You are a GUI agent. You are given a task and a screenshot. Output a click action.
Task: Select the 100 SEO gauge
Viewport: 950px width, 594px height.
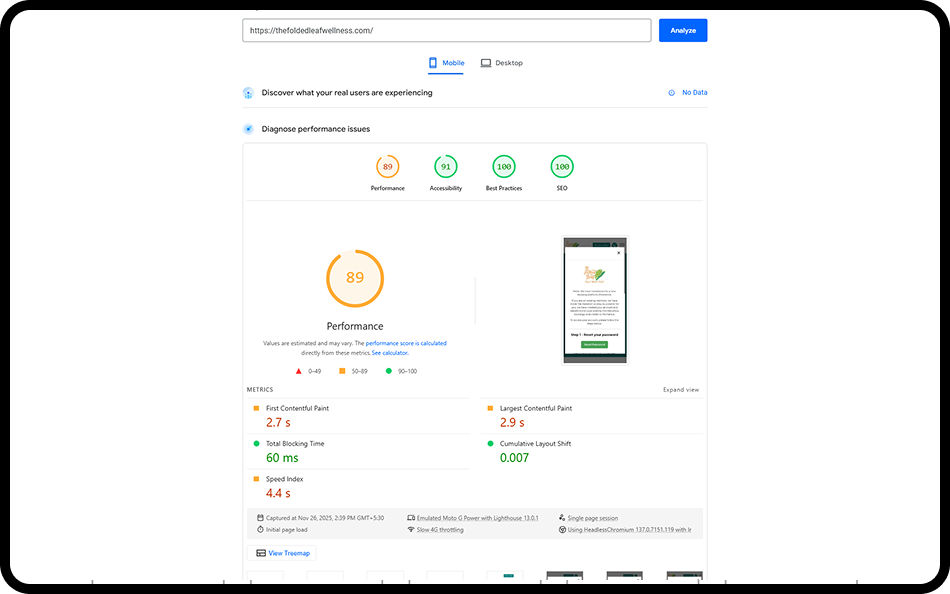pos(562,167)
